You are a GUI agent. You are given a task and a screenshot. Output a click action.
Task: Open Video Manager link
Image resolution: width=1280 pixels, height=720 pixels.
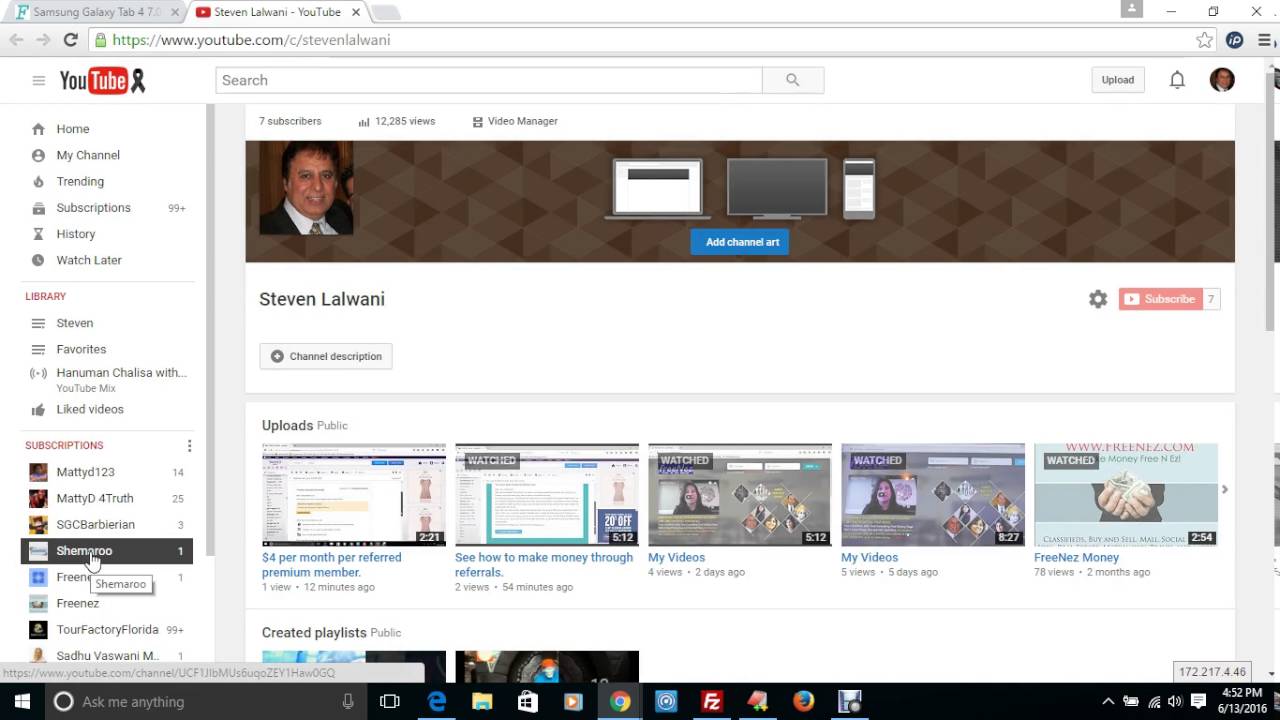(515, 121)
